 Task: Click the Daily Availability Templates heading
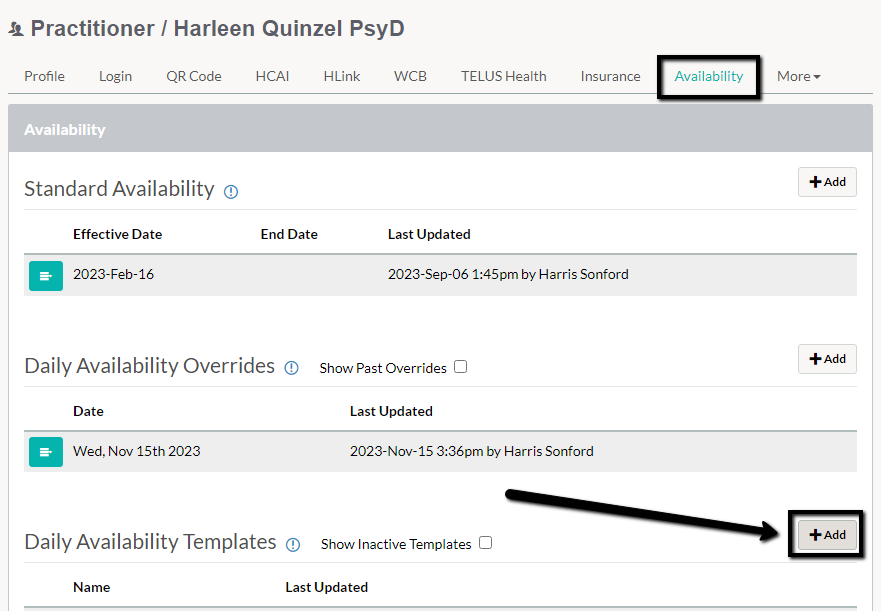click(151, 542)
